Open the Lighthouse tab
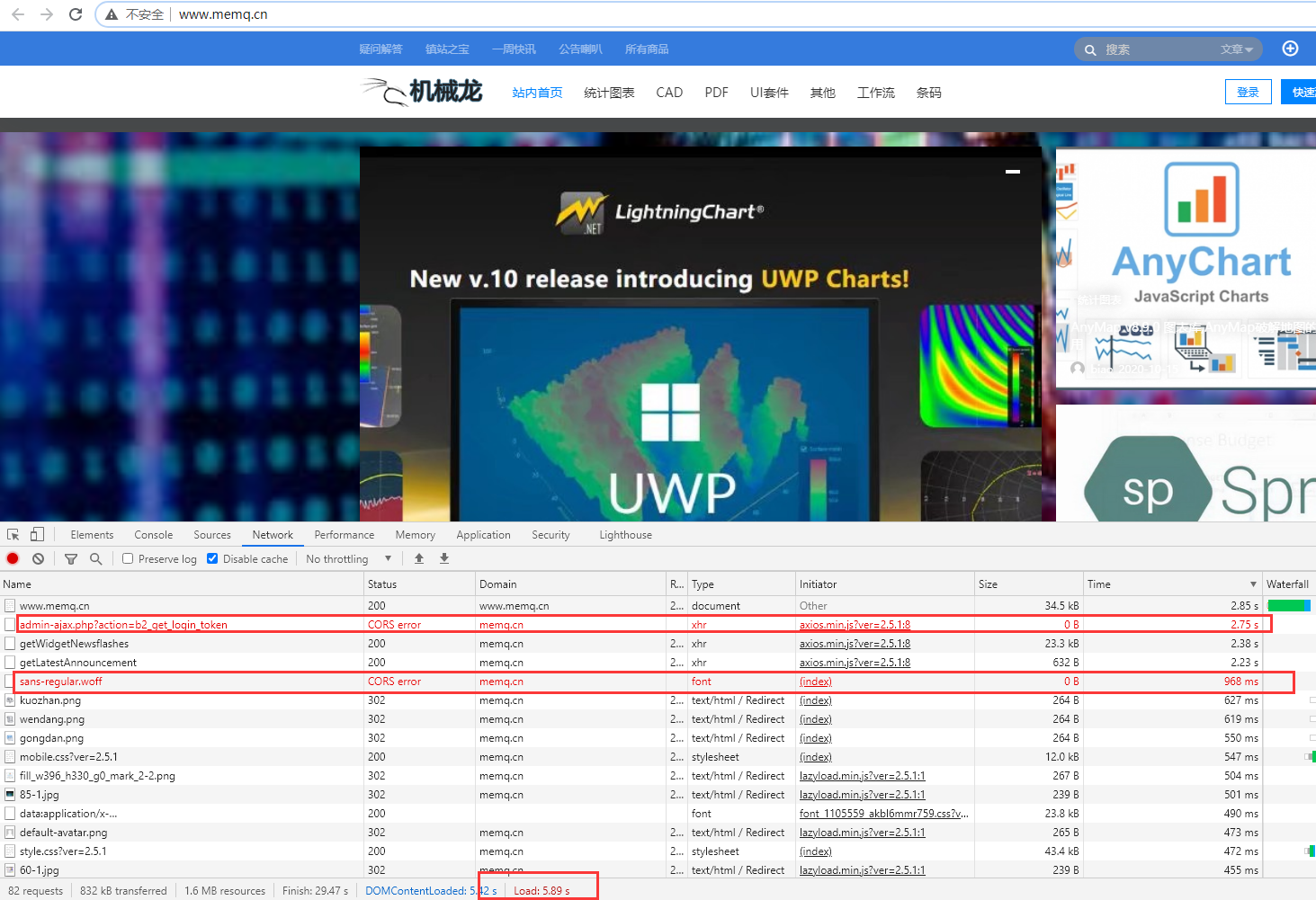 625,535
